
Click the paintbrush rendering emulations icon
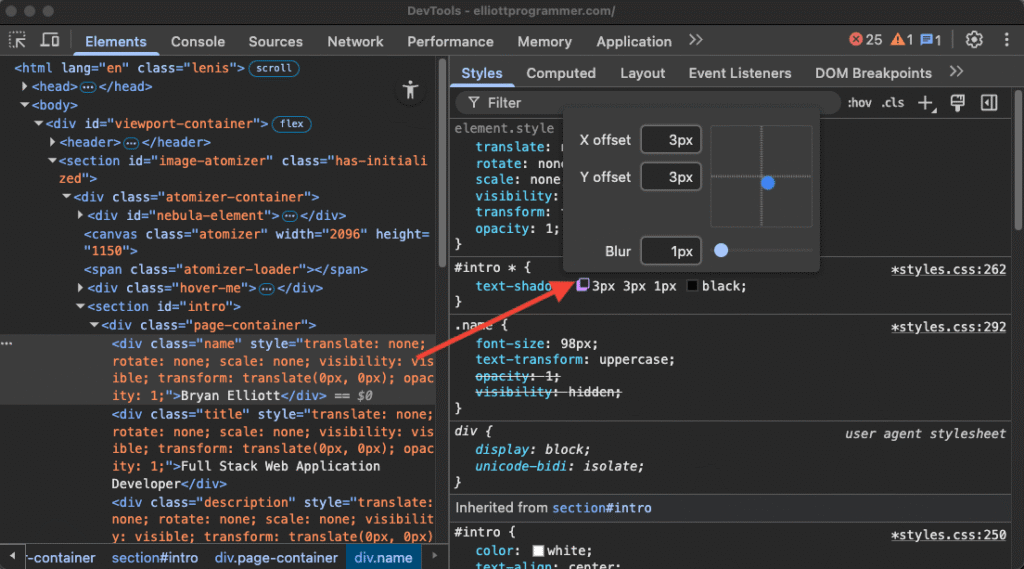pyautogui.click(x=957, y=103)
